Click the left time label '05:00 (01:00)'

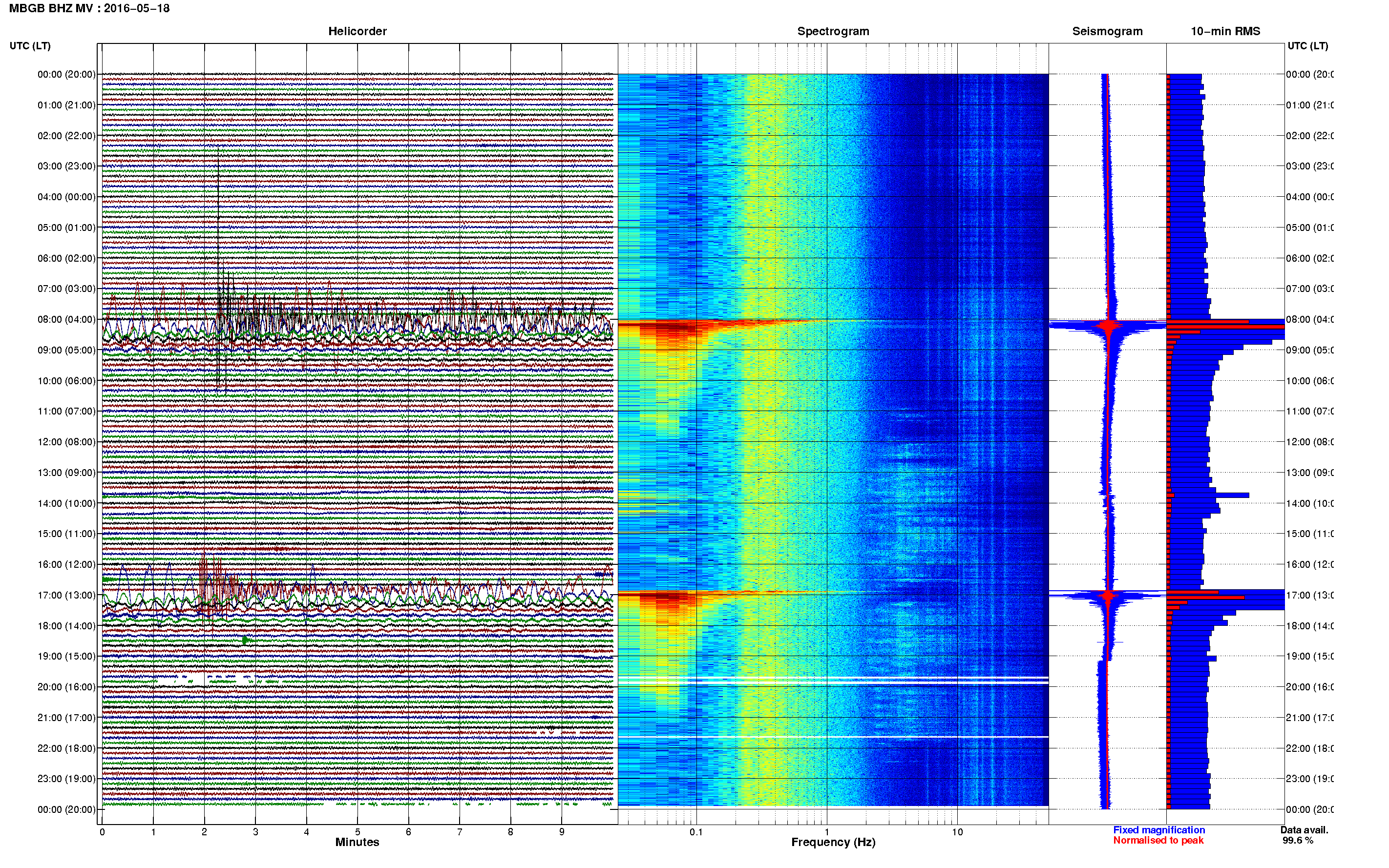66,227
